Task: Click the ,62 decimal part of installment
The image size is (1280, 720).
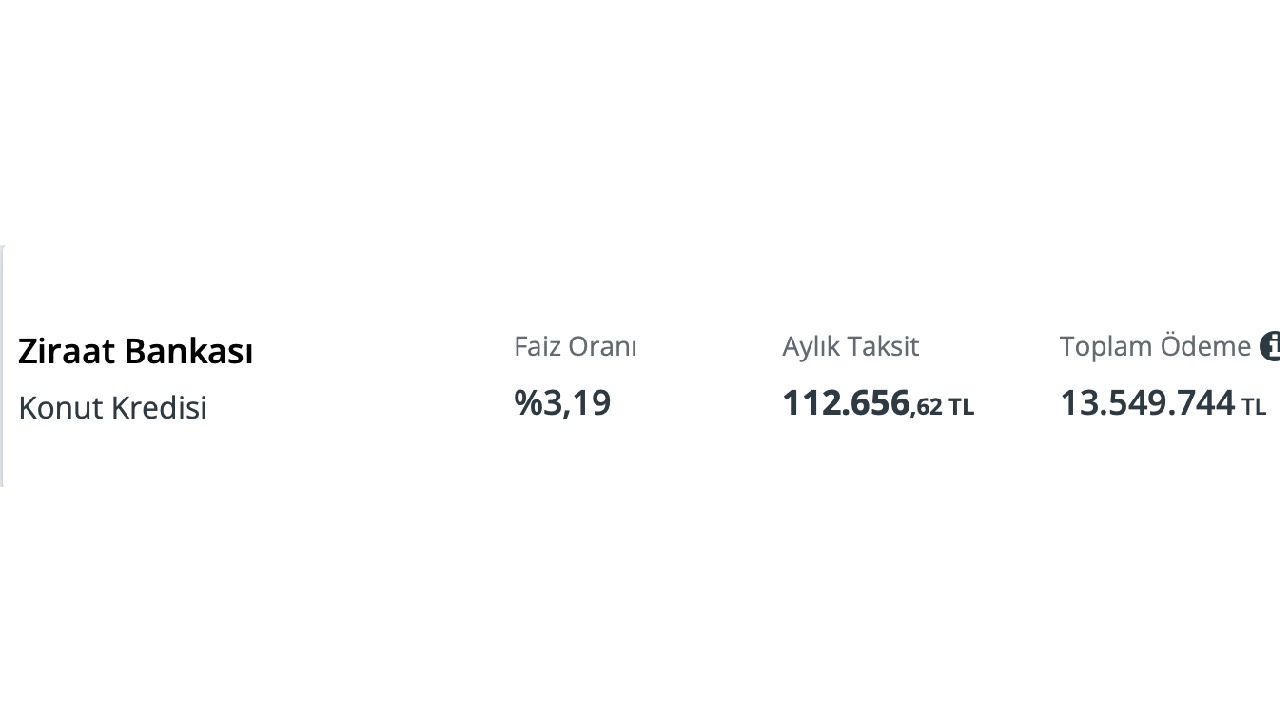Action: 927,407
